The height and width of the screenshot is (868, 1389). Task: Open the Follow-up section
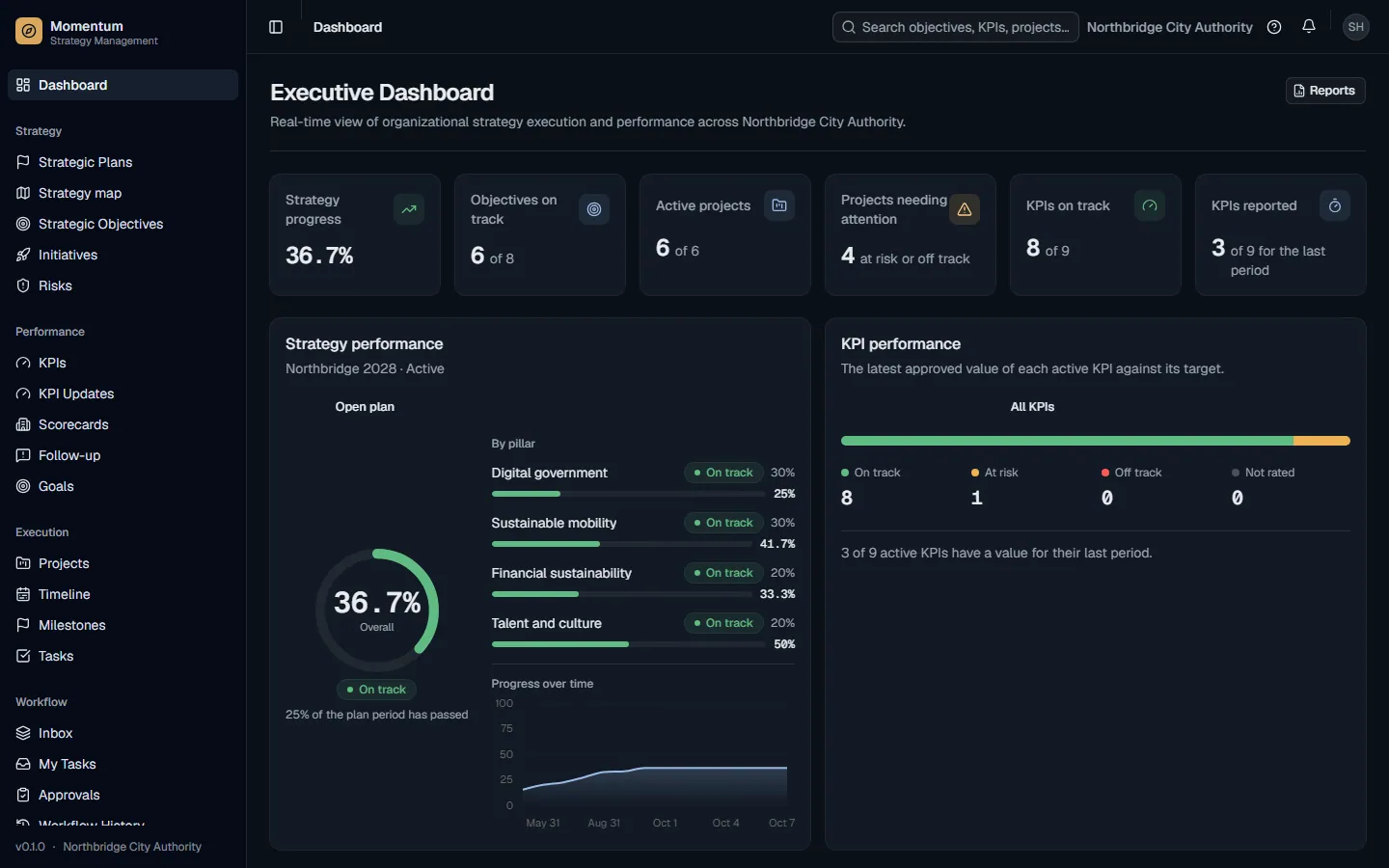[123, 455]
